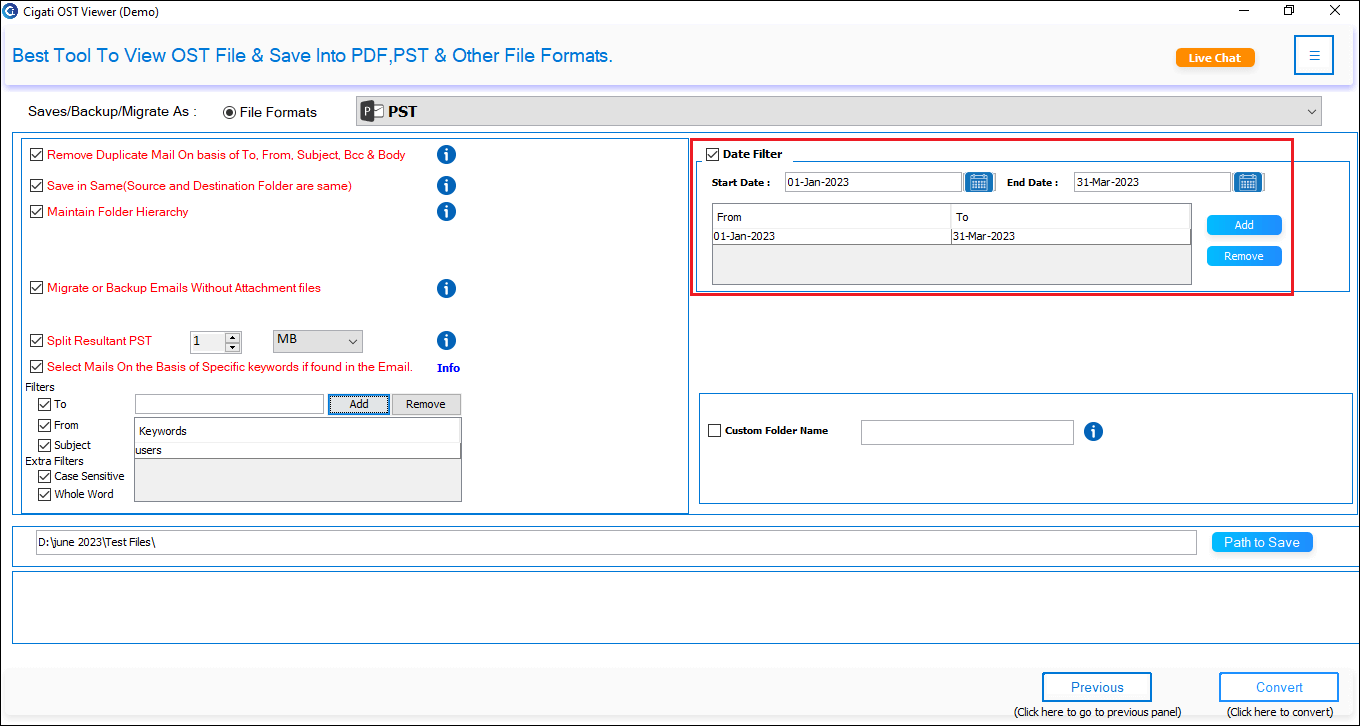
Task: Click Live Chat button
Action: pos(1215,58)
